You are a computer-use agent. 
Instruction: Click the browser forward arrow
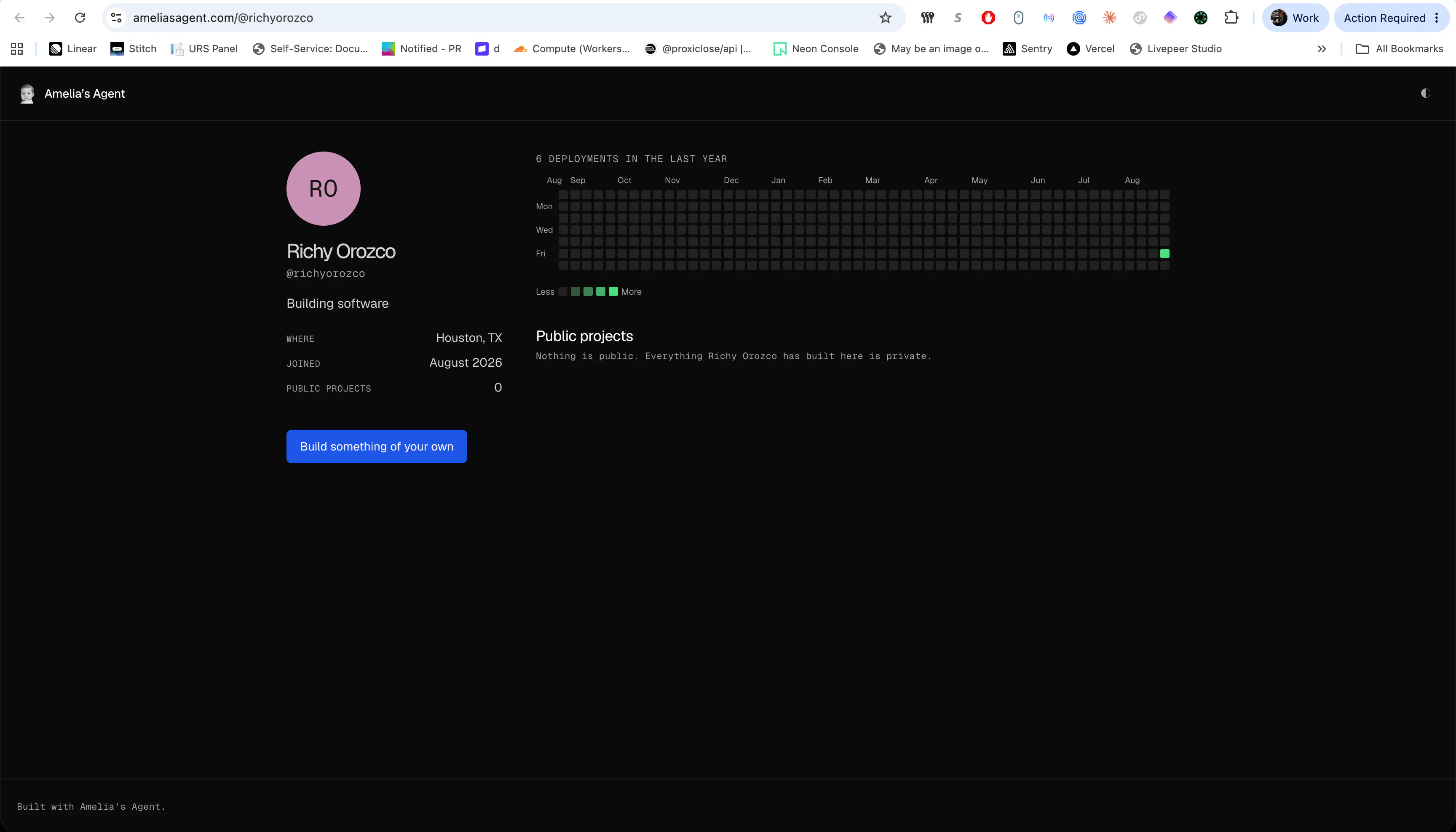tap(50, 18)
